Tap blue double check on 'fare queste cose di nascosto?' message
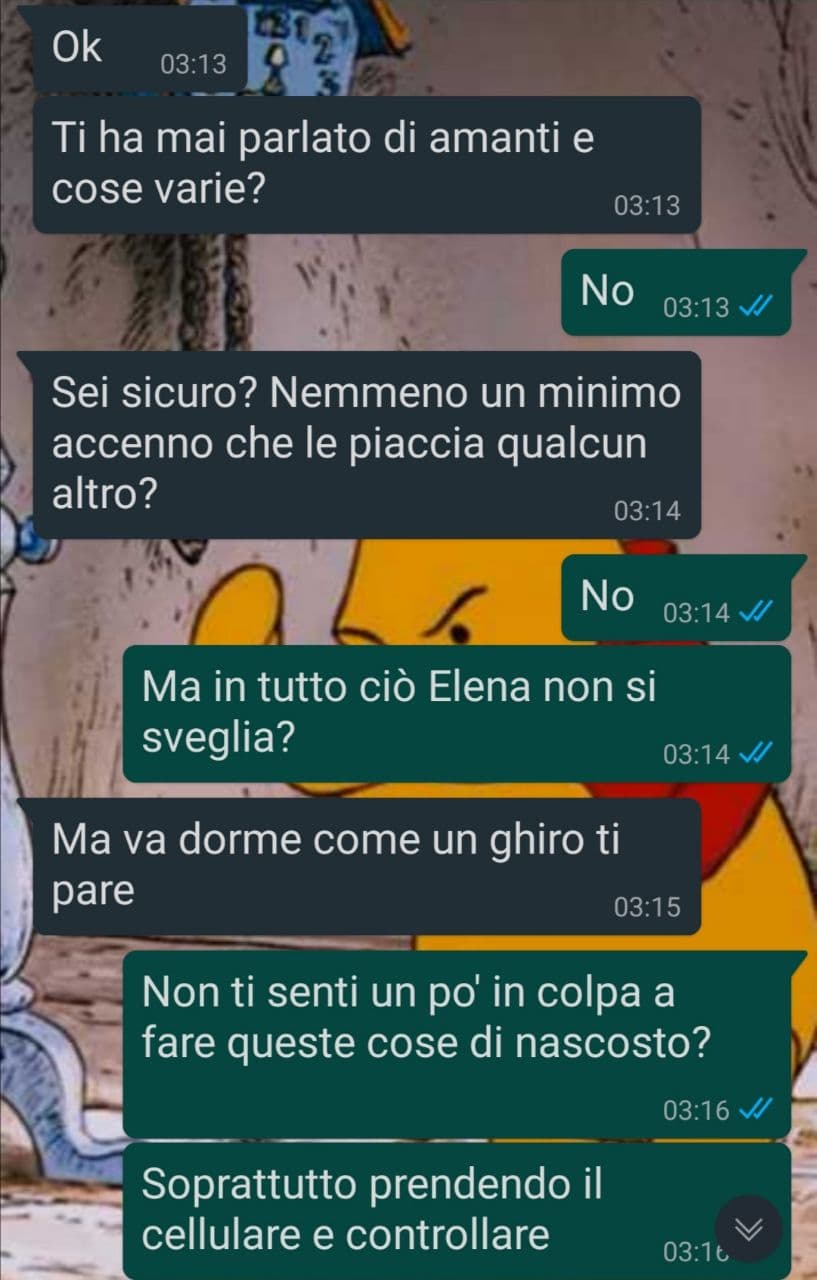 coord(754,1109)
